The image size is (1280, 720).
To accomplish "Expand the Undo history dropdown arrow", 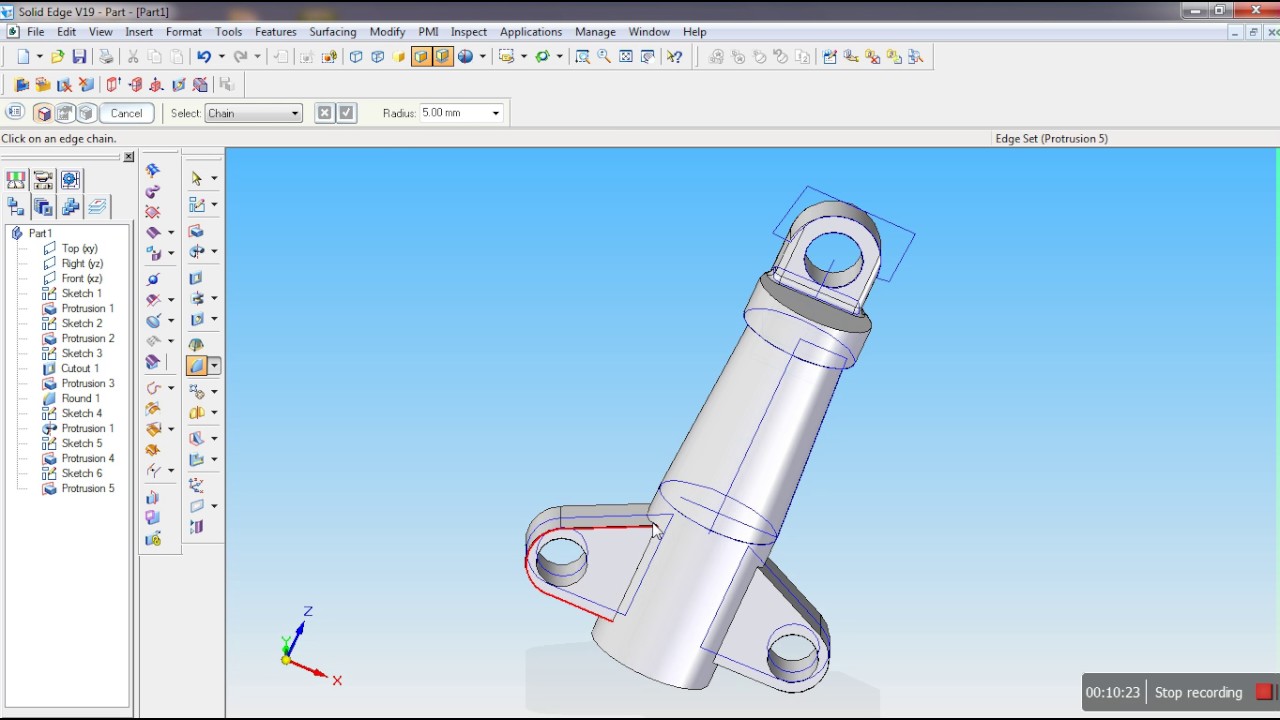I will point(221,57).
